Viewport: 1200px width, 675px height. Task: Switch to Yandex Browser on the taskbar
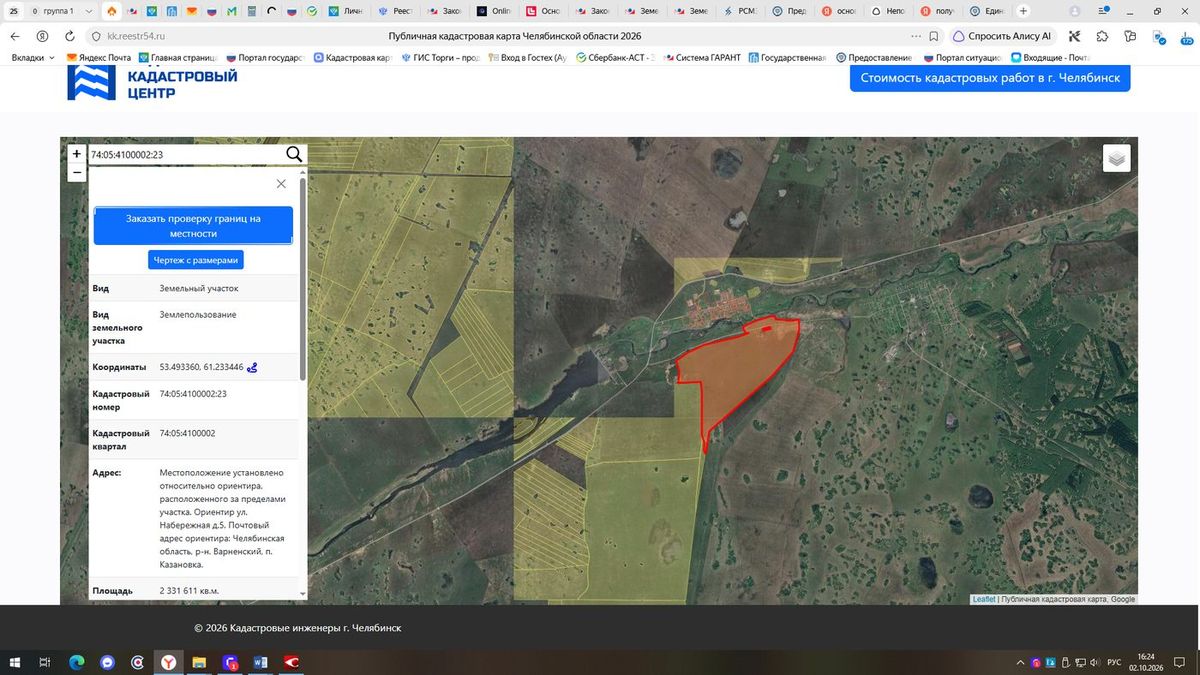pyautogui.click(x=169, y=662)
